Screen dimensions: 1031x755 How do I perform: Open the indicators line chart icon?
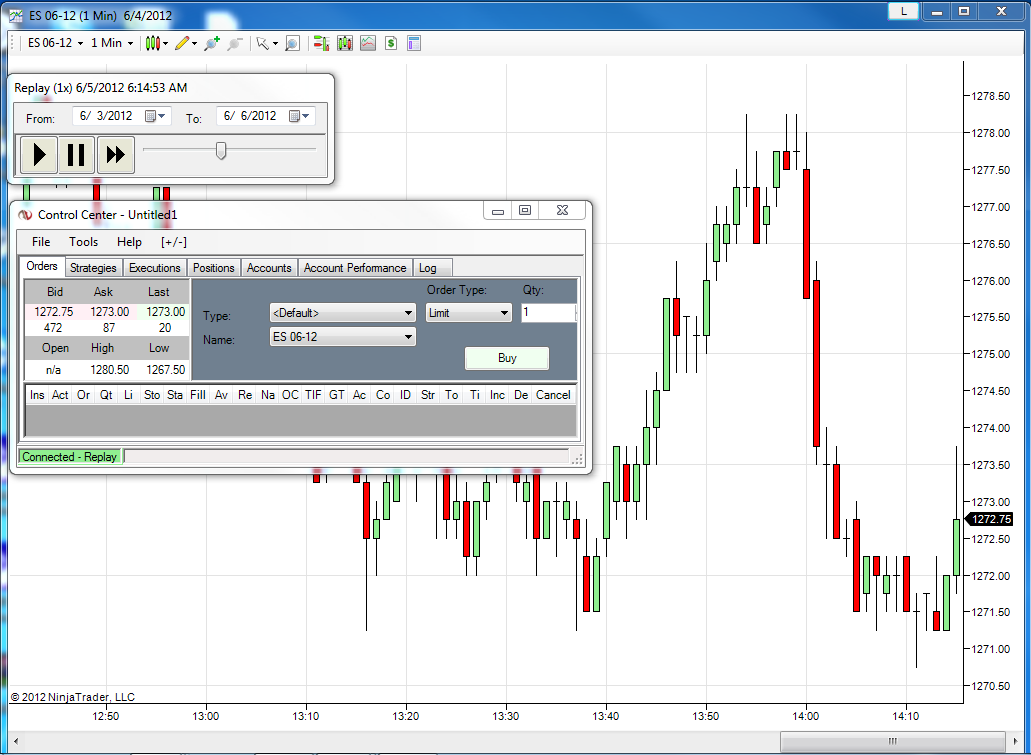click(368, 43)
